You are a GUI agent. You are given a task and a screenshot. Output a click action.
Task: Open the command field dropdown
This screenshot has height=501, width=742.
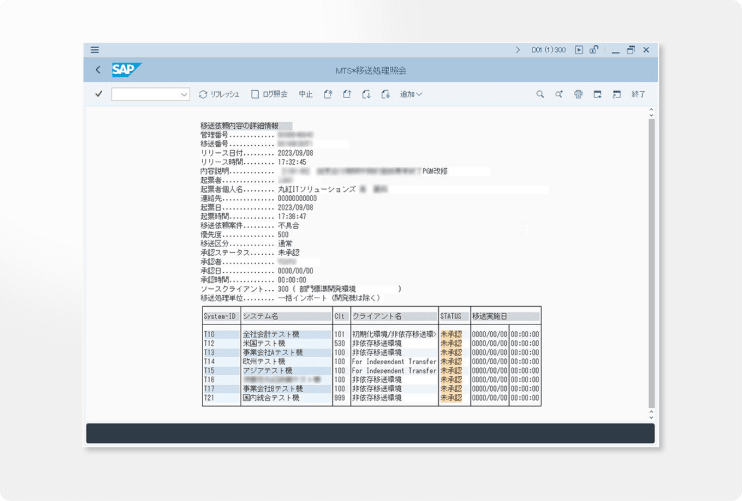point(184,94)
